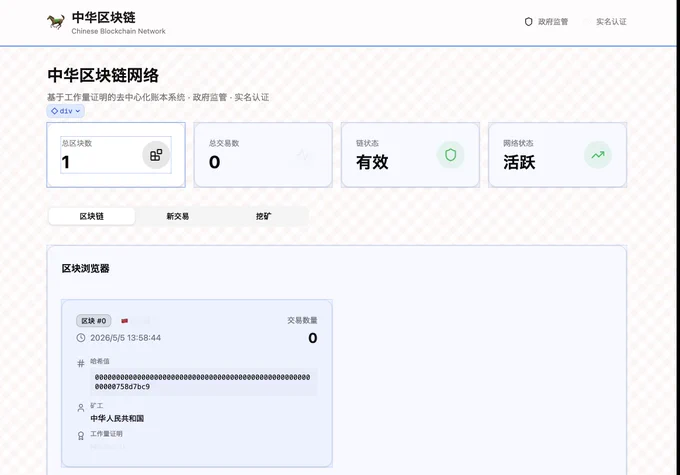Viewport: 680px width, 475px height.
Task: Switch to the 新交易 tab
Action: tap(178, 216)
